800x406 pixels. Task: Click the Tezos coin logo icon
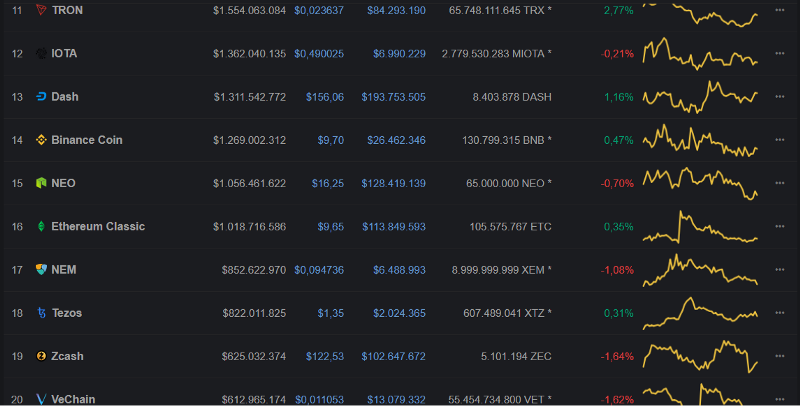pyautogui.click(x=41, y=313)
